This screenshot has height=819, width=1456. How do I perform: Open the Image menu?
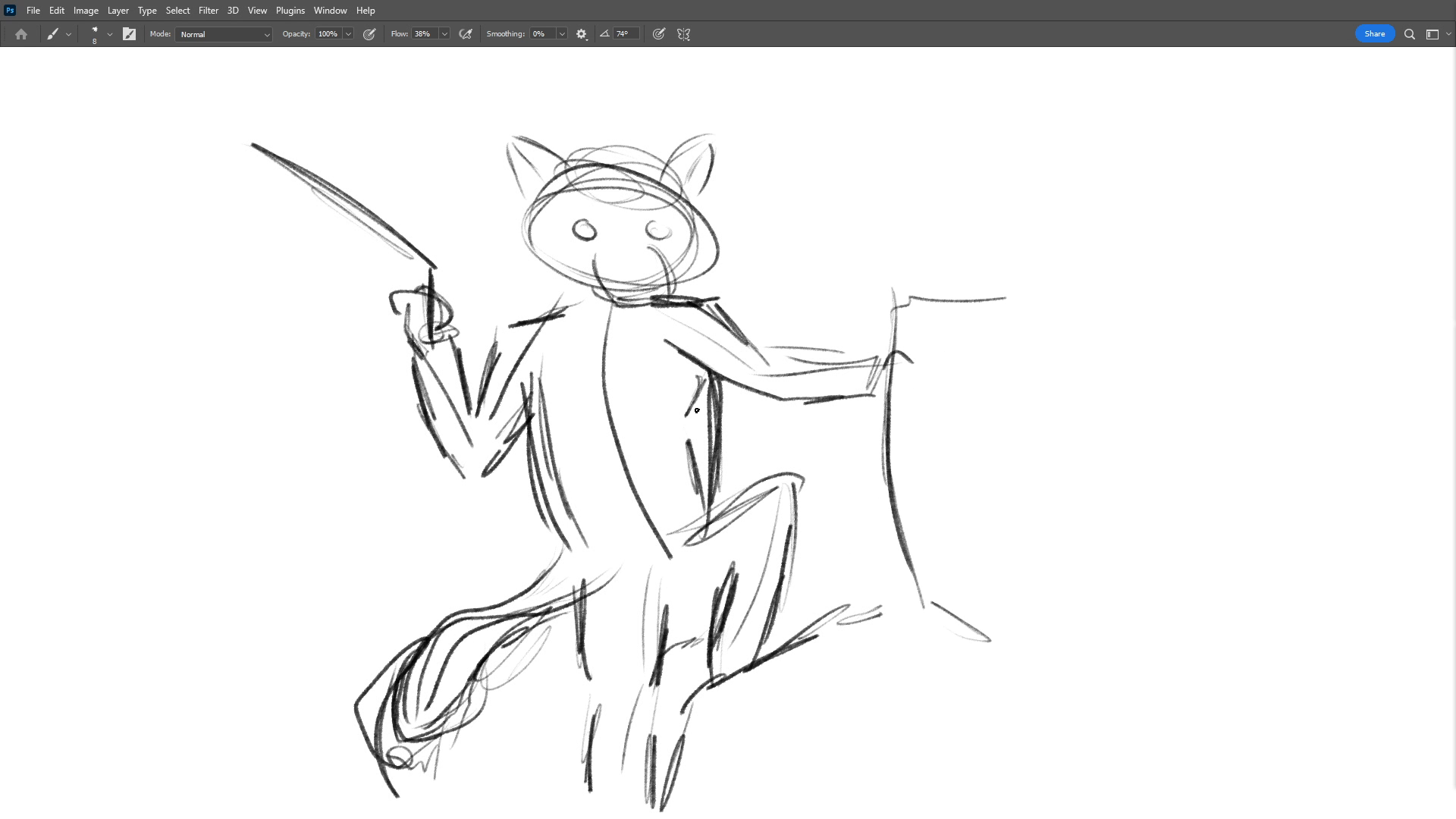(x=86, y=11)
